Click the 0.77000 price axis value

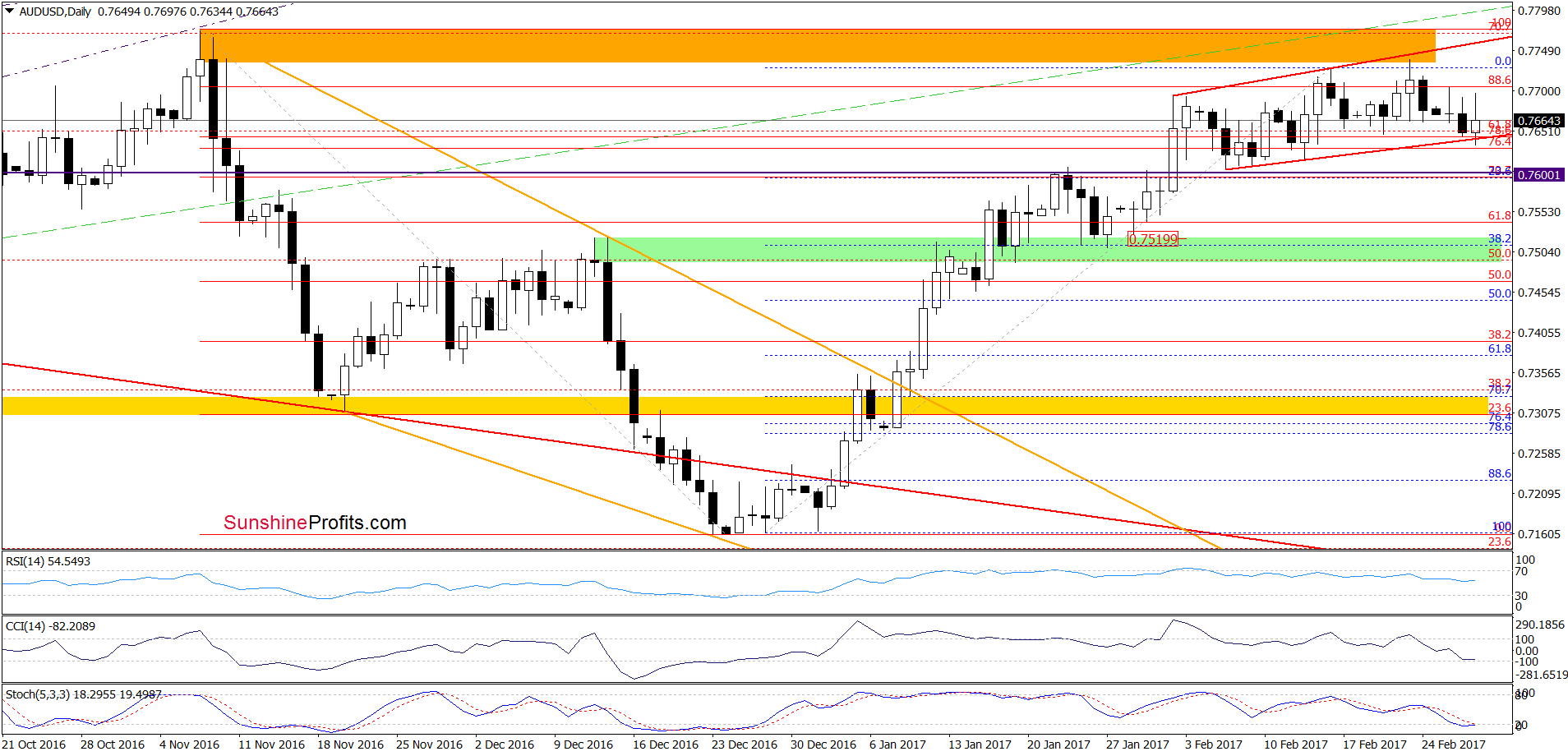coord(1538,91)
